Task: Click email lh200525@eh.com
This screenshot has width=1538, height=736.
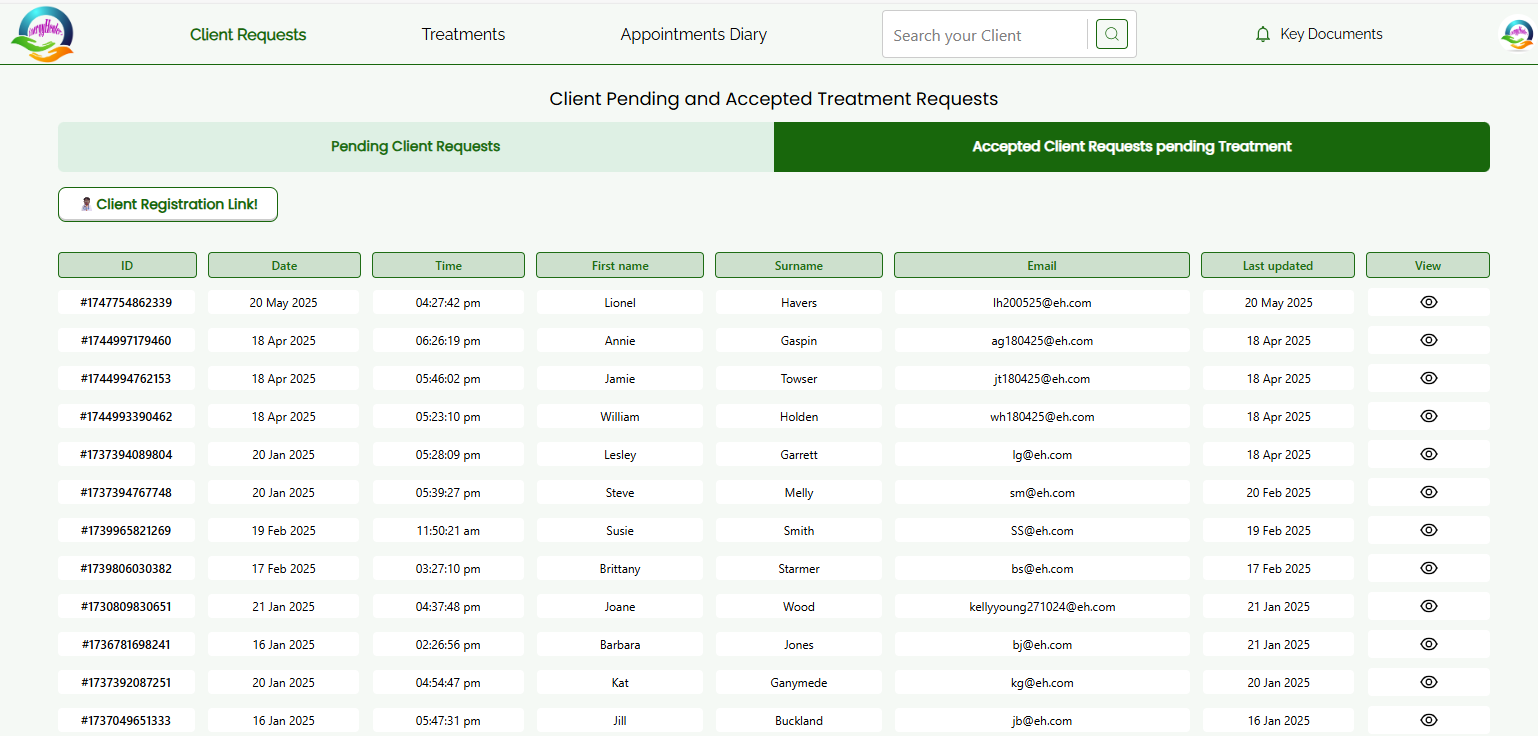Action: [x=1042, y=303]
